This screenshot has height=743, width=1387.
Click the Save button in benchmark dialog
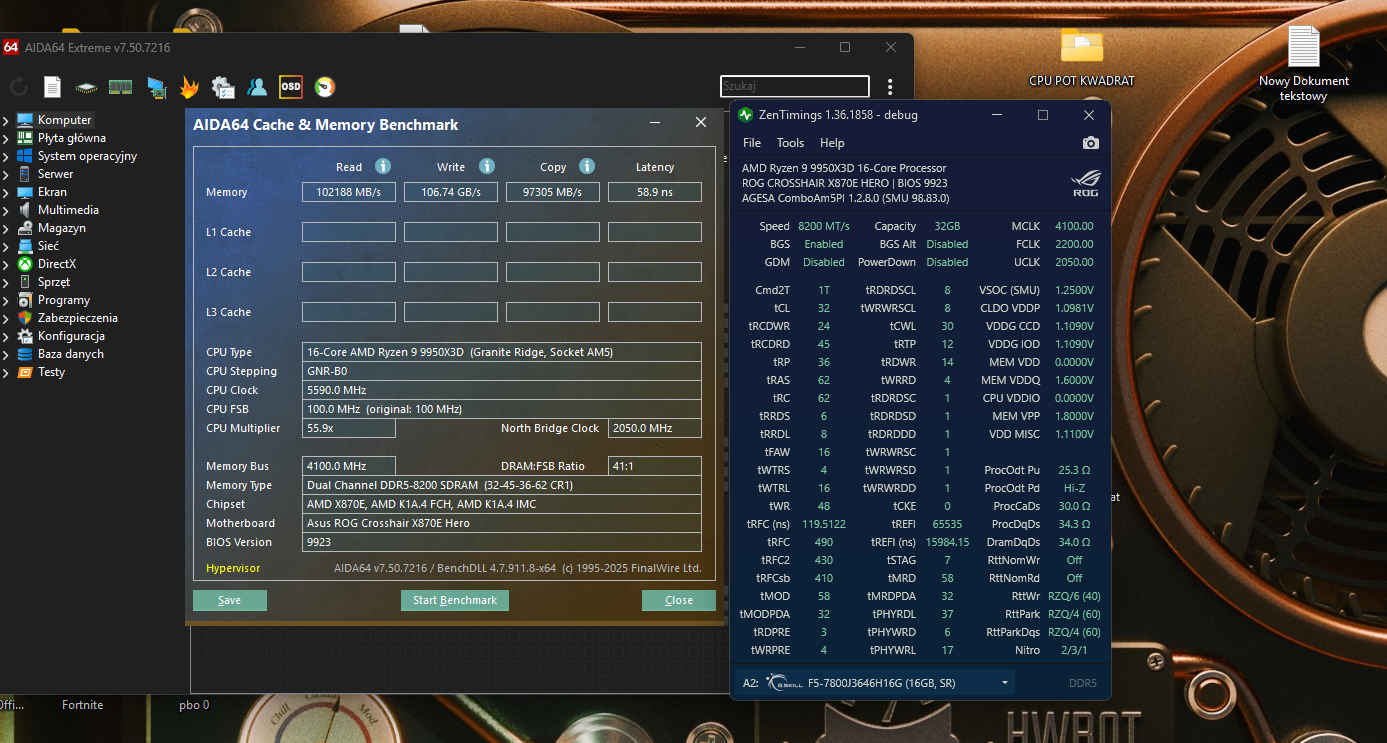coord(230,600)
